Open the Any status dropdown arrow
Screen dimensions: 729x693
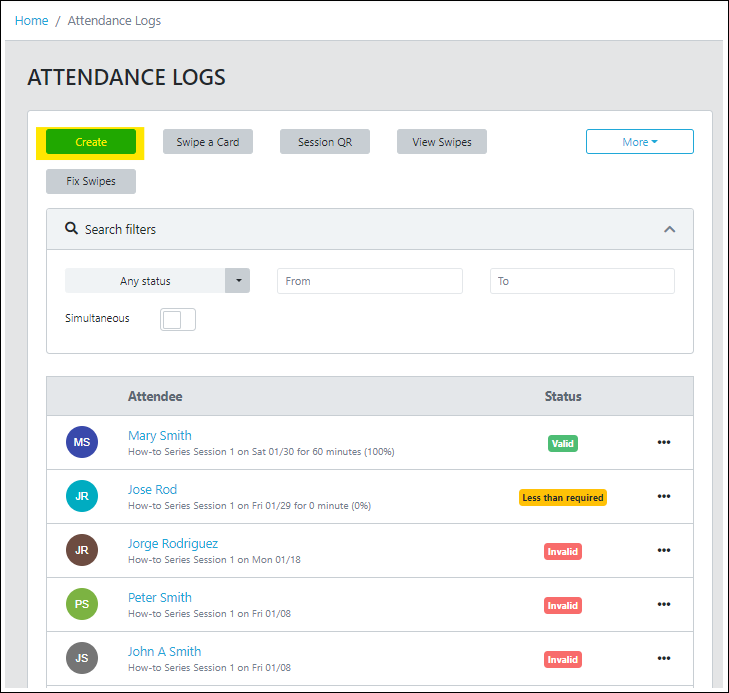[x=238, y=281]
